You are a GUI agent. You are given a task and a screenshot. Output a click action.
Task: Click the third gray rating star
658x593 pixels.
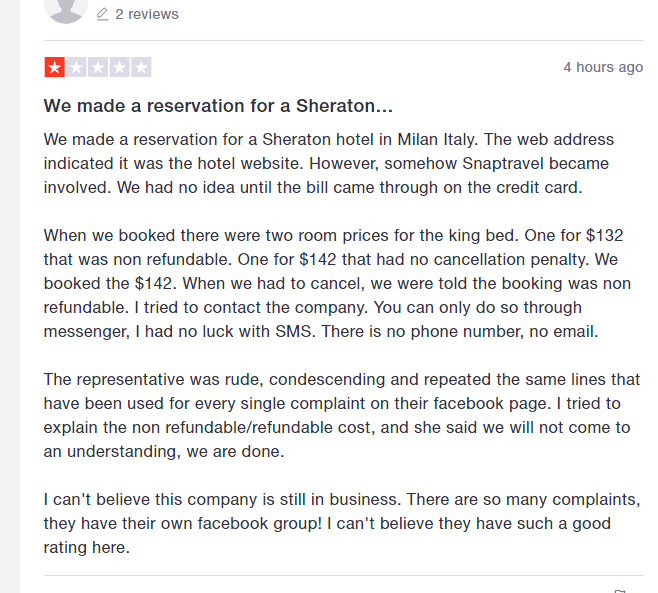[x=98, y=67]
